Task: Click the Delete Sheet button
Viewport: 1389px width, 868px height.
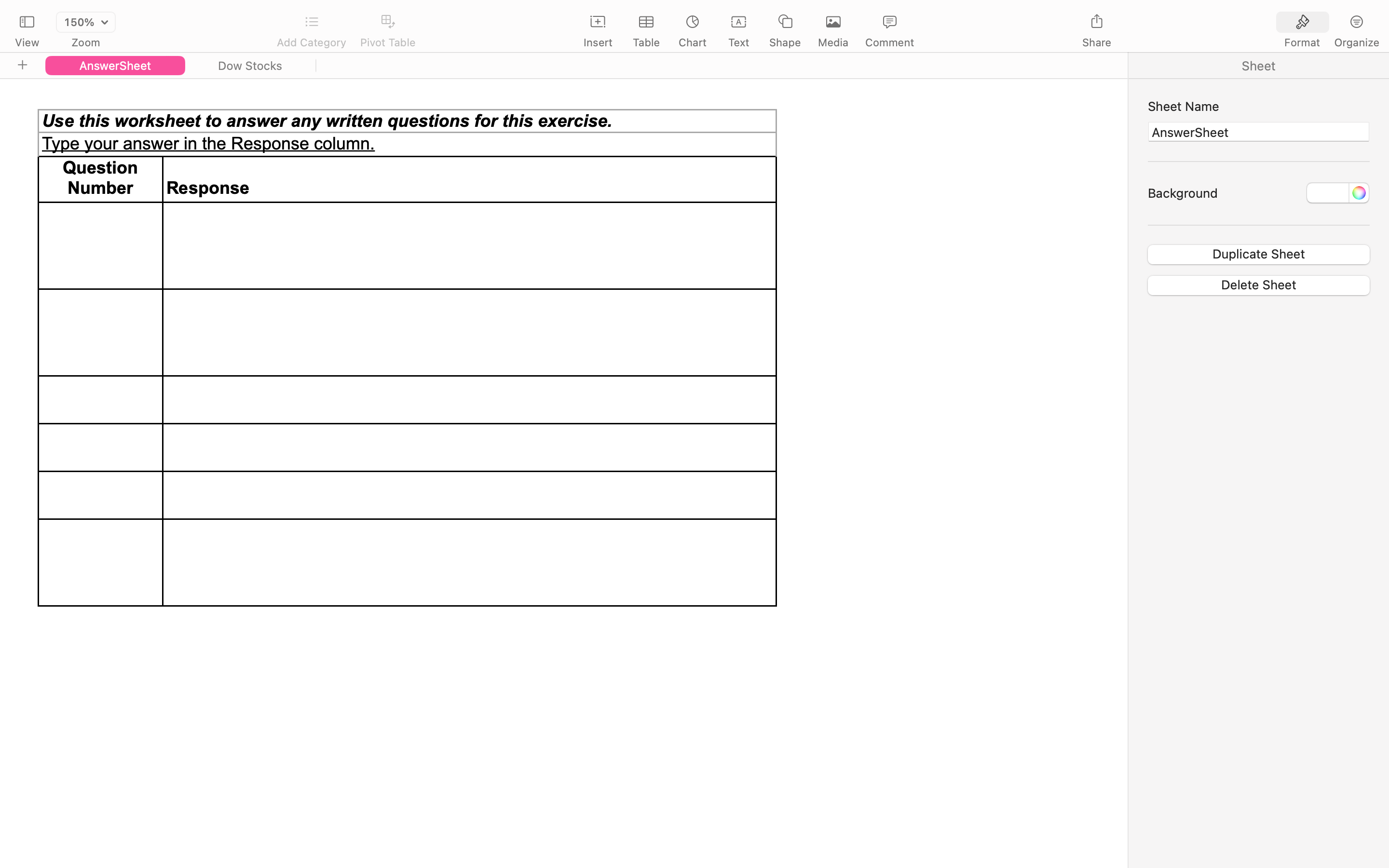Action: point(1258,285)
